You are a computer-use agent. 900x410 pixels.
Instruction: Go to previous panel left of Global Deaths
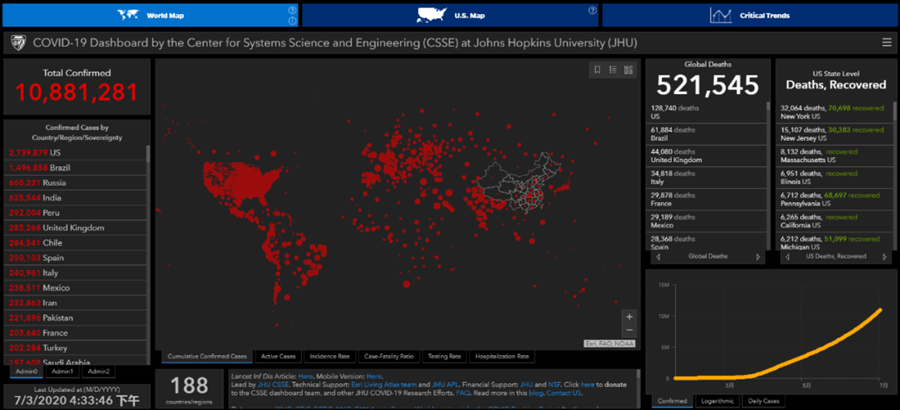(658, 257)
